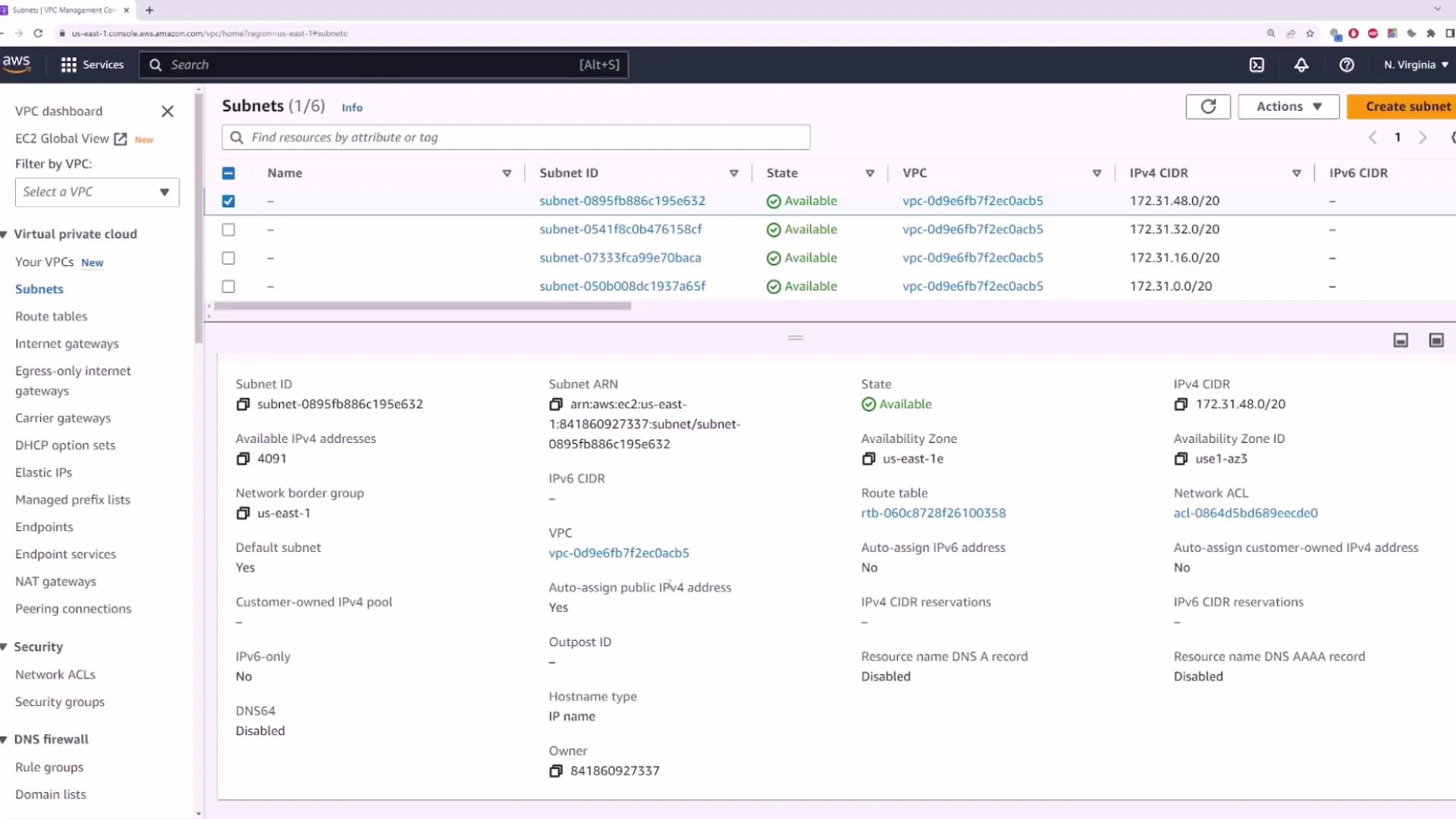Copy the Subnet ID using its copy icon

[243, 404]
